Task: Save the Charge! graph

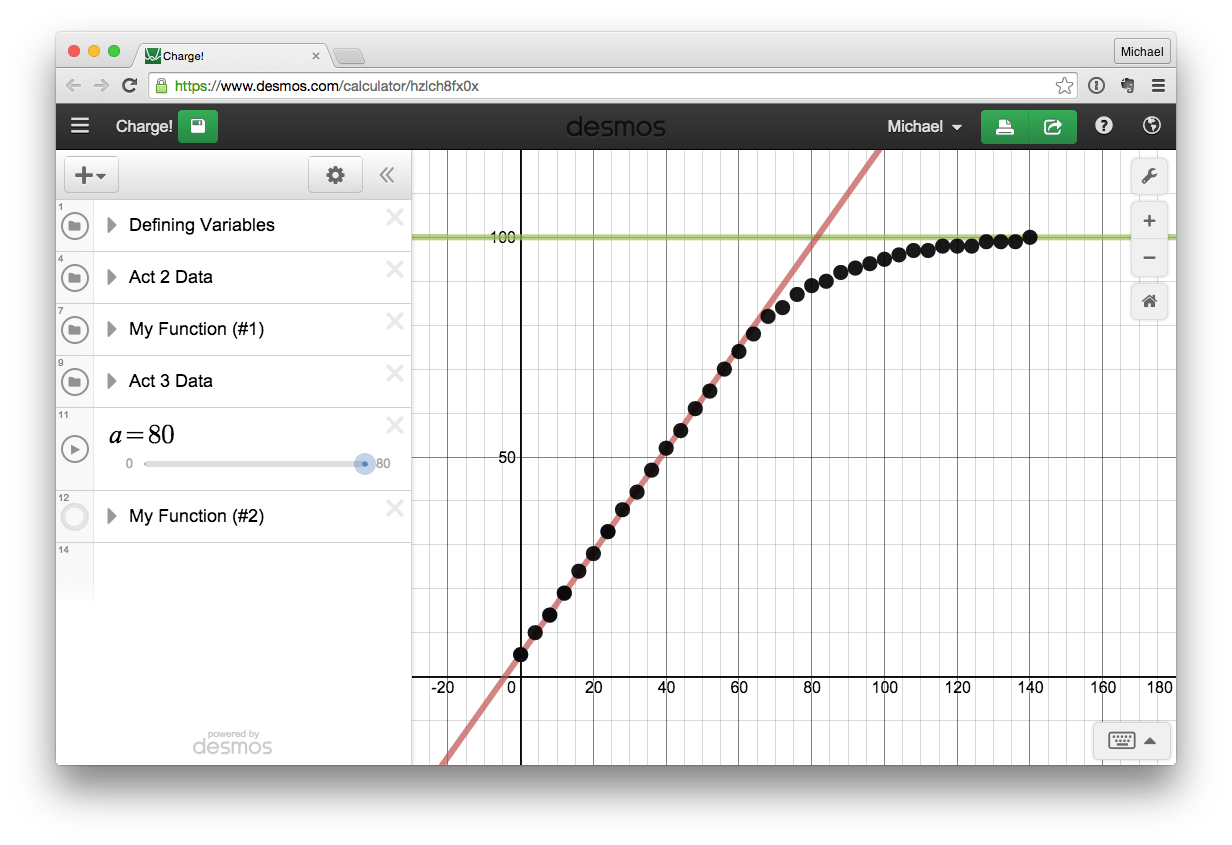Action: point(198,126)
